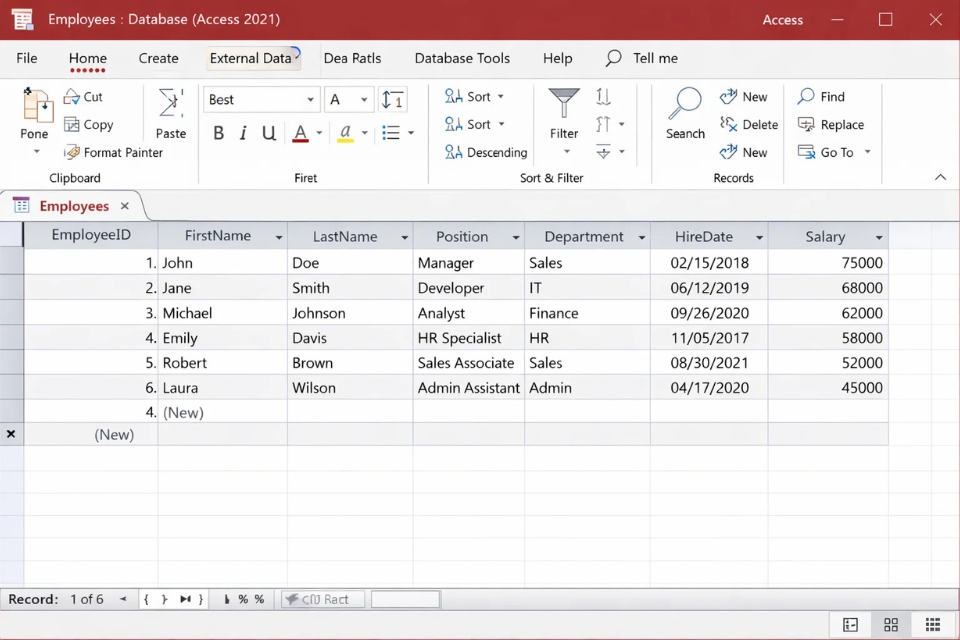Expand the Go To dropdown arrow
Image resolution: width=960 pixels, height=640 pixels.
[867, 153]
